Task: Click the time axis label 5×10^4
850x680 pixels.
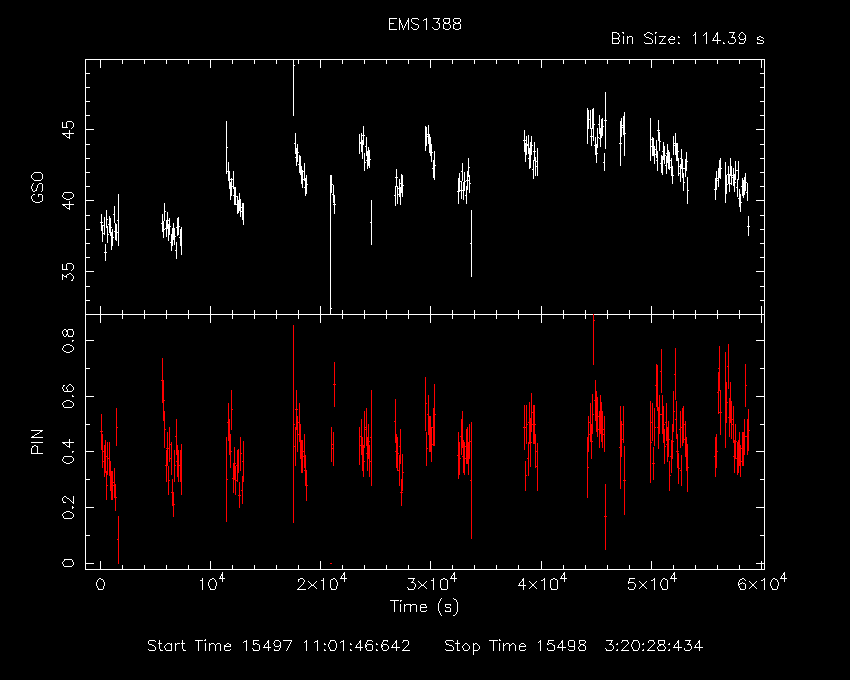Action: (x=653, y=583)
